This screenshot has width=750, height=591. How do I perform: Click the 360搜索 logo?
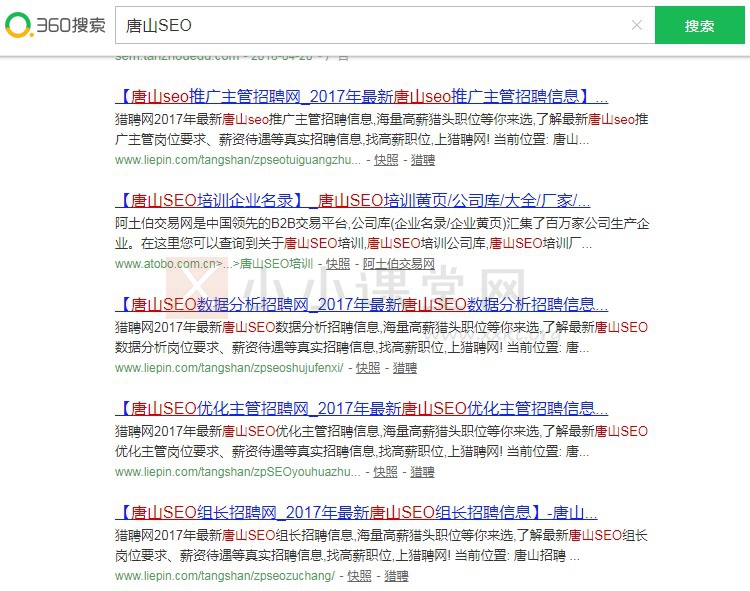(x=55, y=25)
